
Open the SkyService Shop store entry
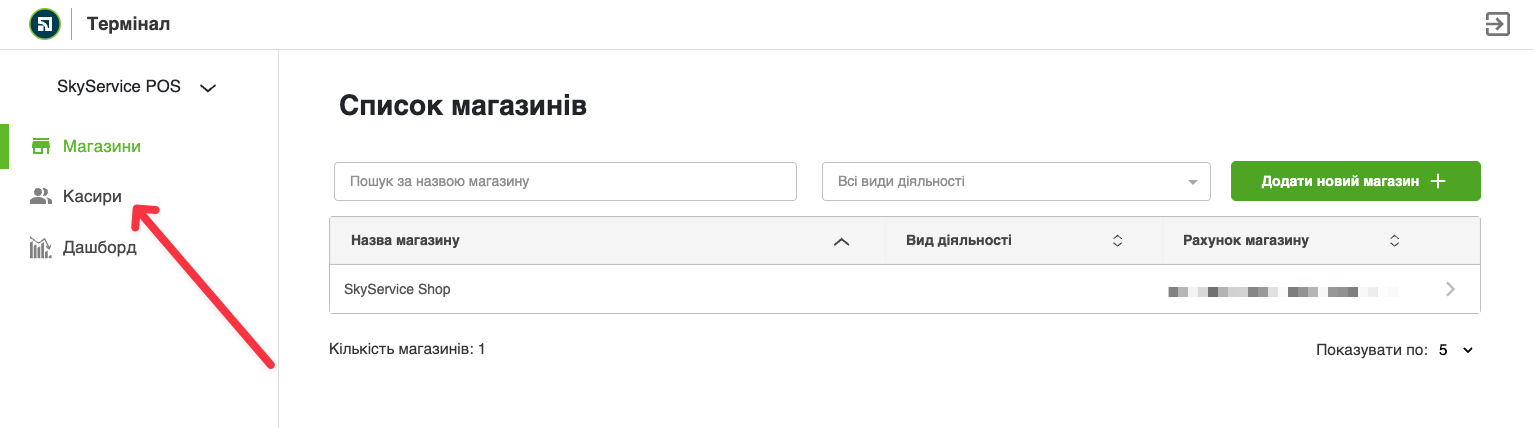pyautogui.click(x=397, y=290)
